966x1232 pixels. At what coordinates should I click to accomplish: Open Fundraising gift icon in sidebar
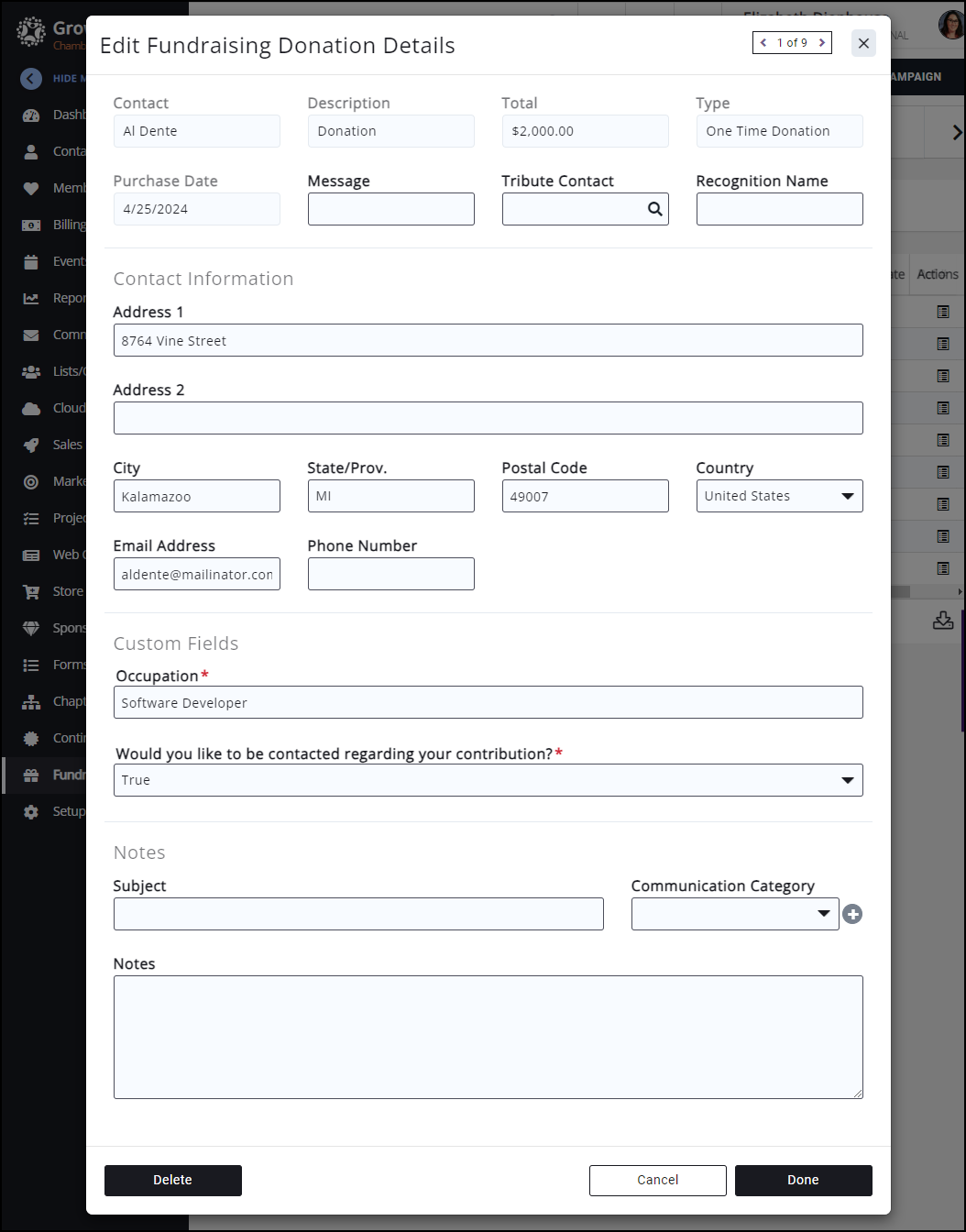[31, 775]
